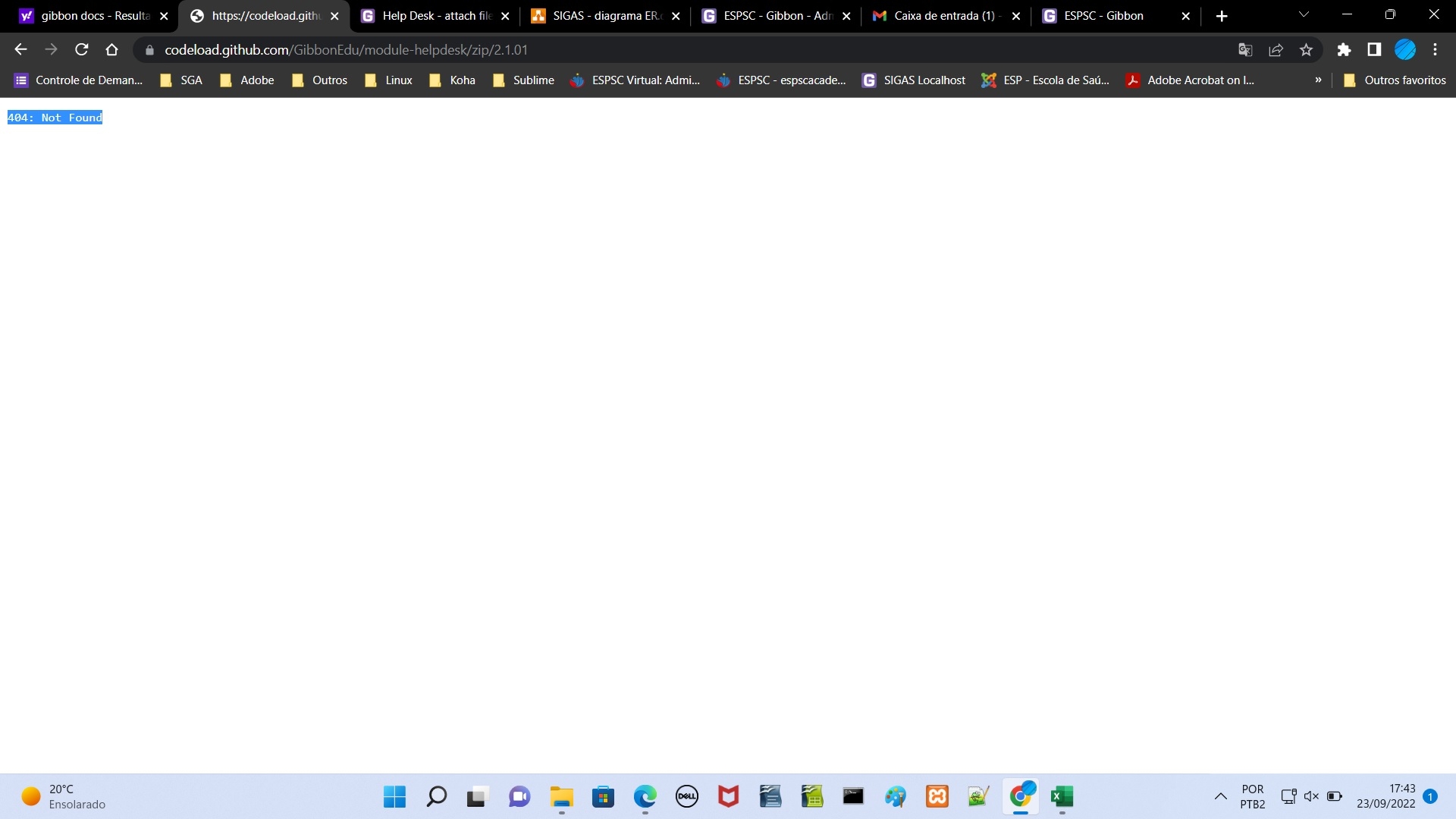Show hidden system tray icons

pyautogui.click(x=1220, y=796)
